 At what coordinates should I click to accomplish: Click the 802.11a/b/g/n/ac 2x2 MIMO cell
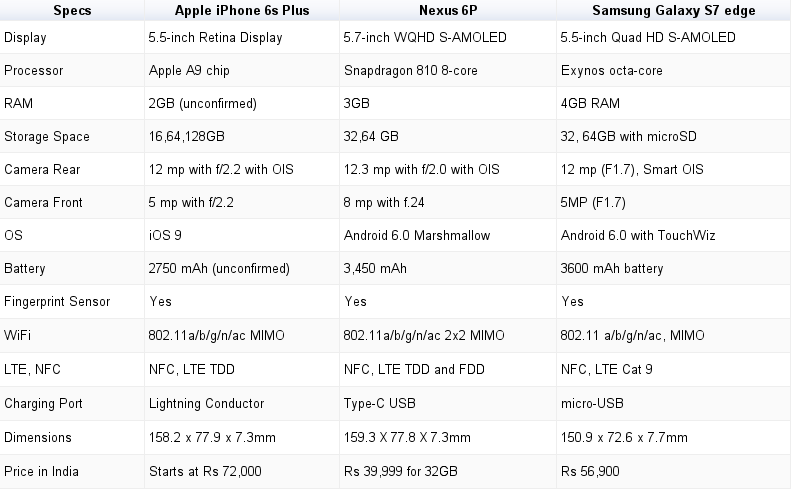pyautogui.click(x=425, y=335)
